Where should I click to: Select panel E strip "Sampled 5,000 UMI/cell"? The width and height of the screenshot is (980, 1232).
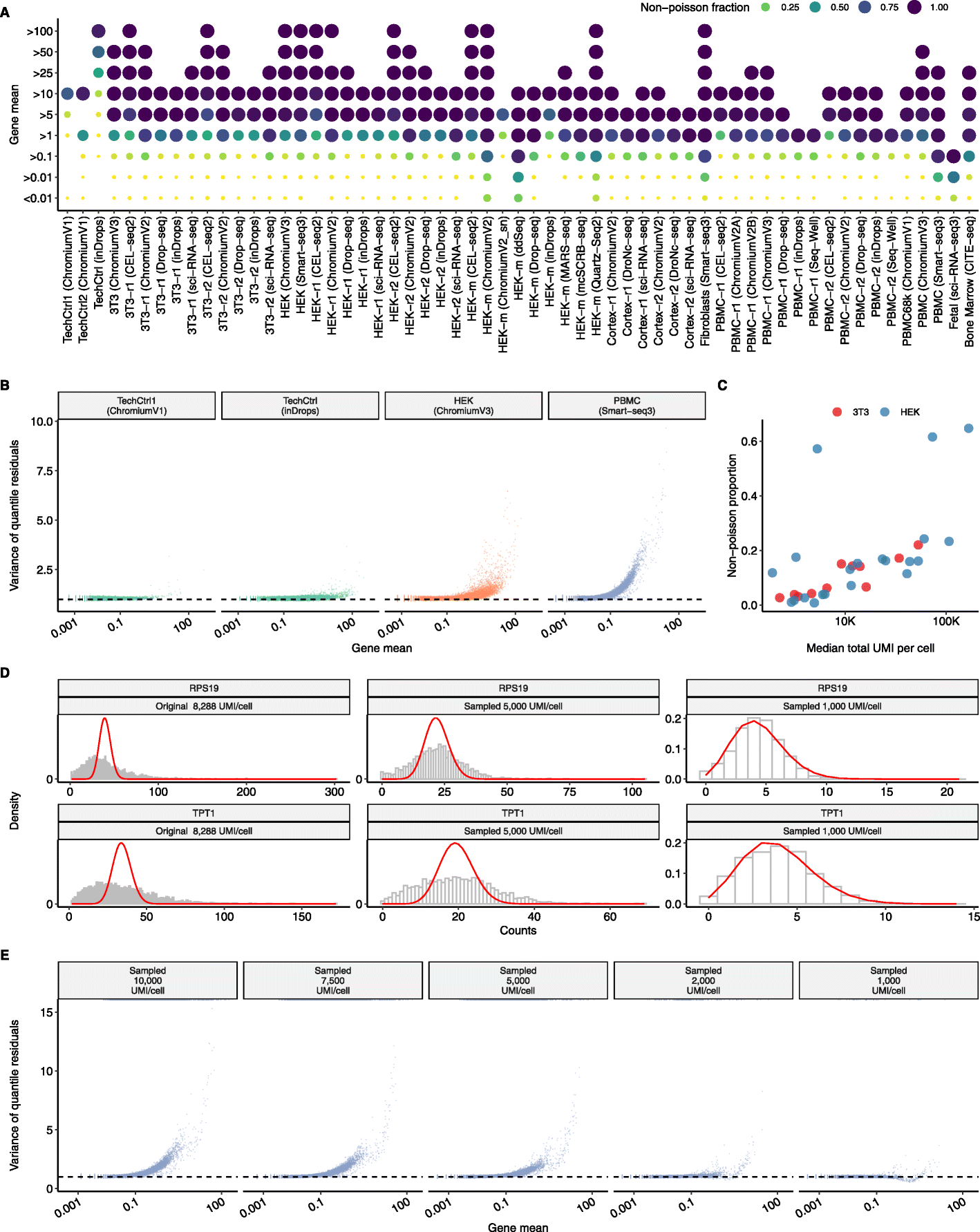pos(518,980)
